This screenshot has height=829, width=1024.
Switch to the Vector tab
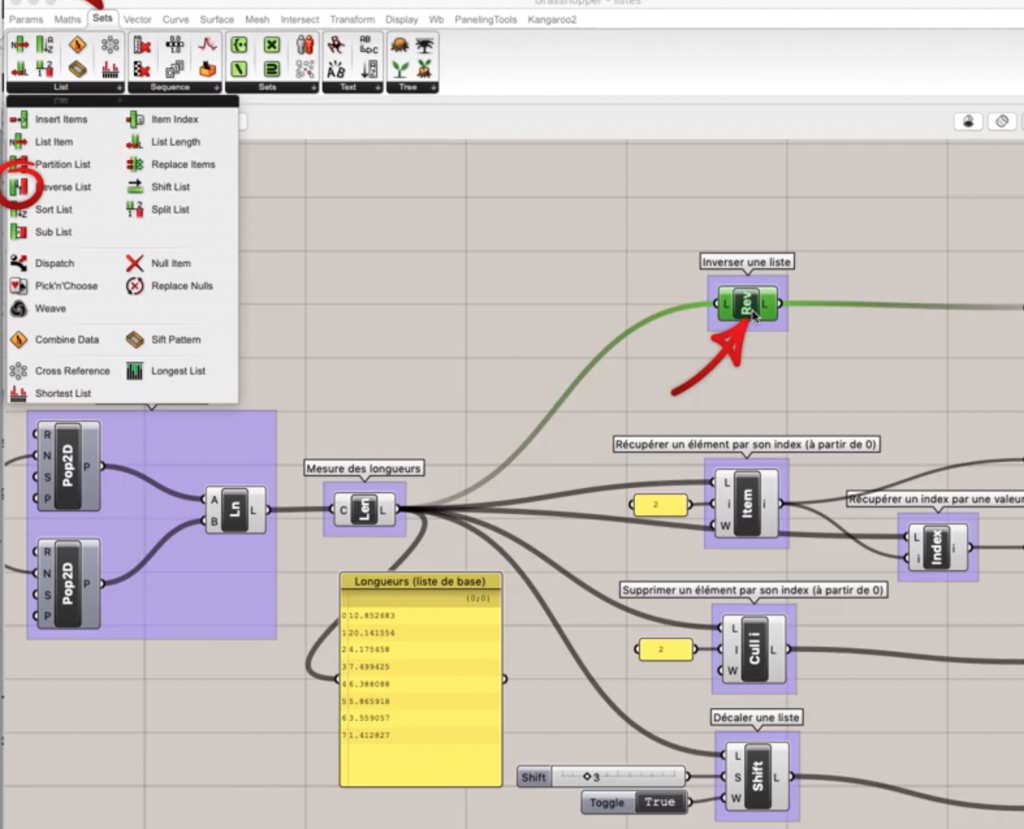tap(138, 19)
